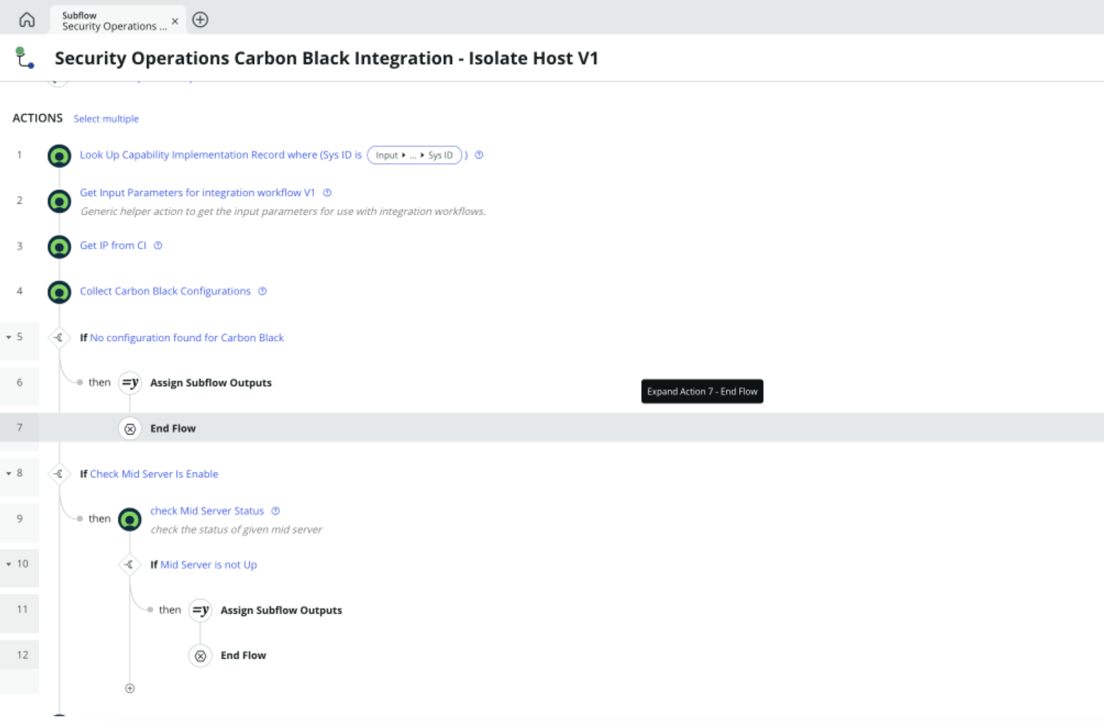Screen dimensions: 1104x721
Task: Click info icon next to Get IP from CI
Action: pos(158,246)
